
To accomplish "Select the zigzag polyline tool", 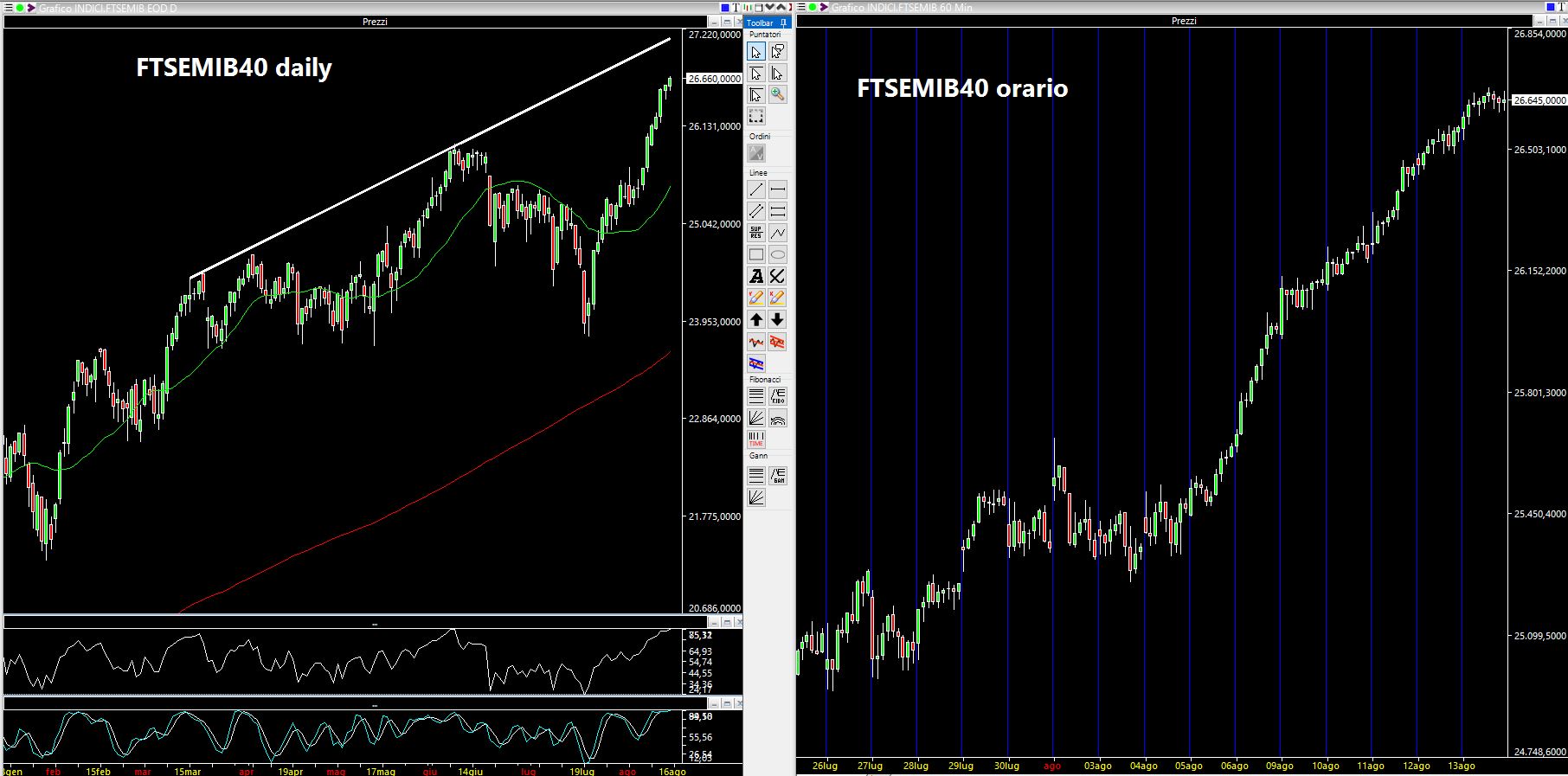I will click(778, 233).
